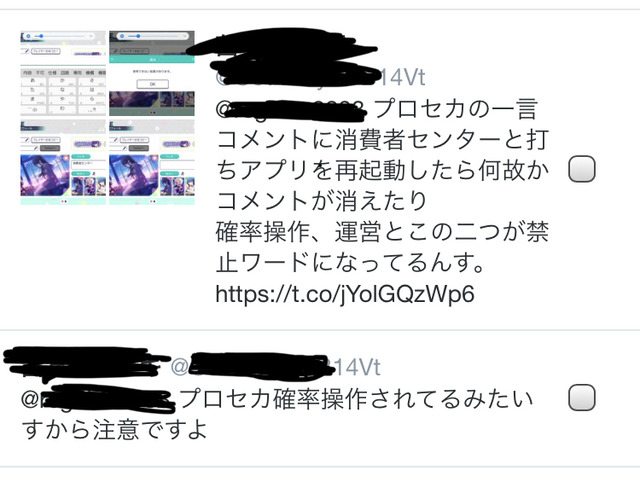Open the attached screenshot showing the Japanese keyboard

click(63, 73)
